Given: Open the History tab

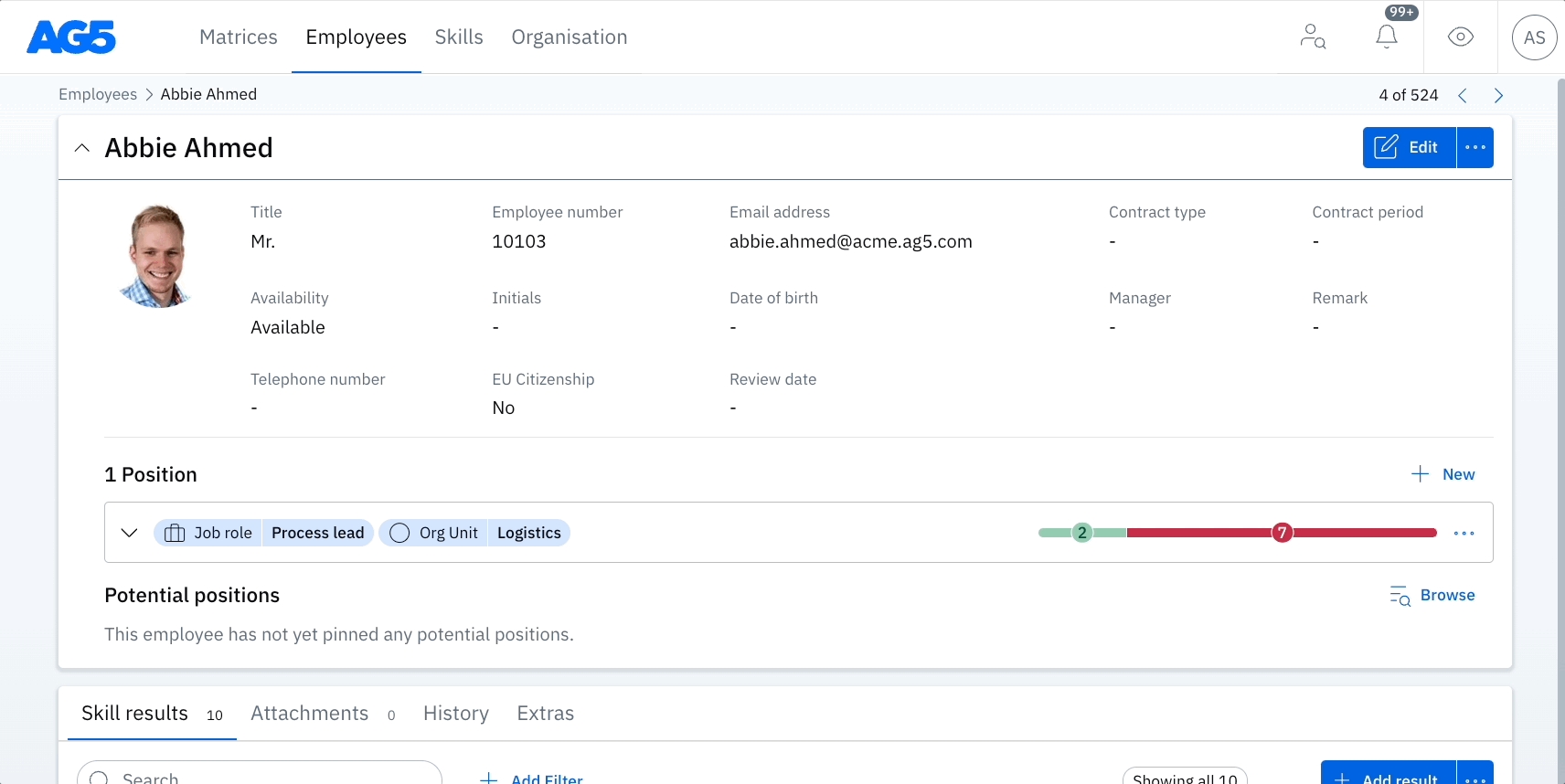Looking at the screenshot, I should 455,714.
